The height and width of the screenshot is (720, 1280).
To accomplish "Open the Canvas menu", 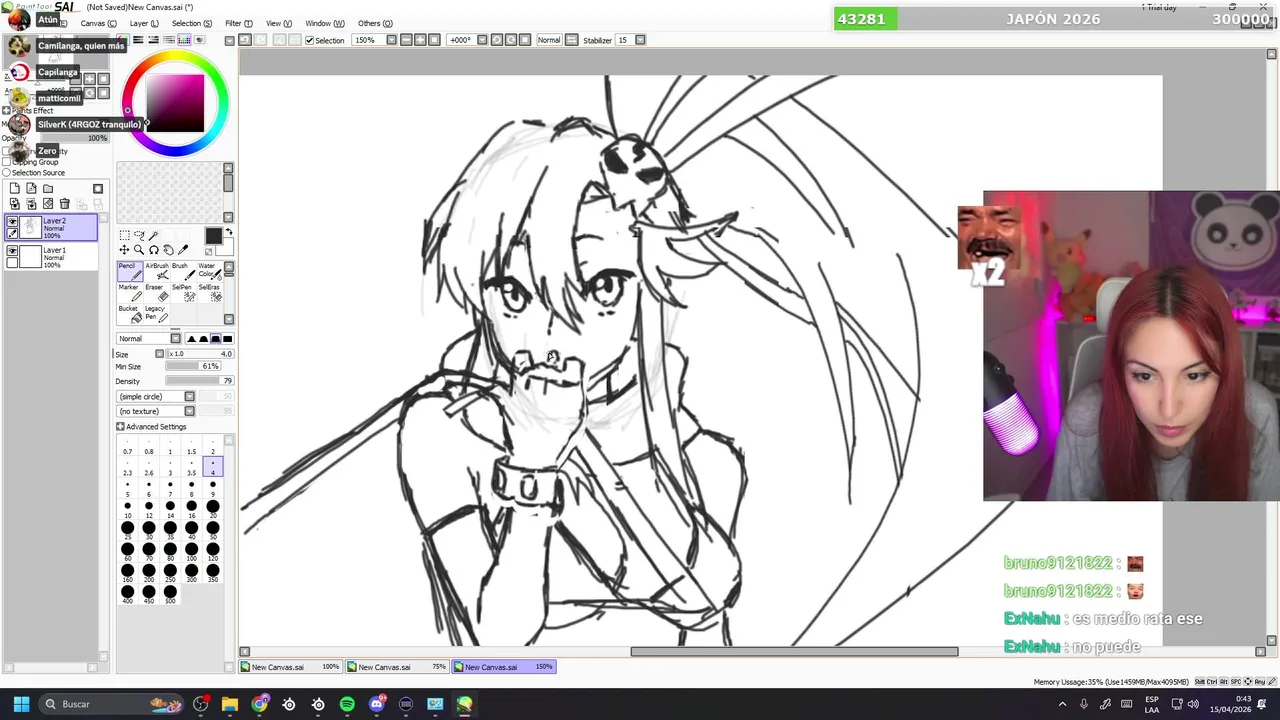I will (x=97, y=23).
